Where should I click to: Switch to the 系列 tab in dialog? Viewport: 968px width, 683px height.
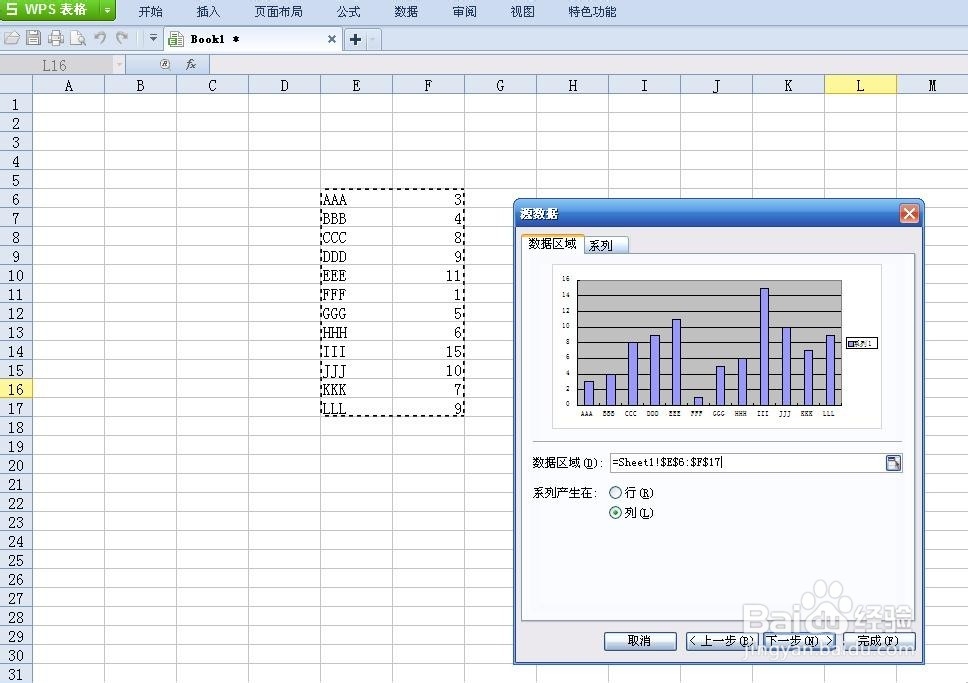point(605,245)
